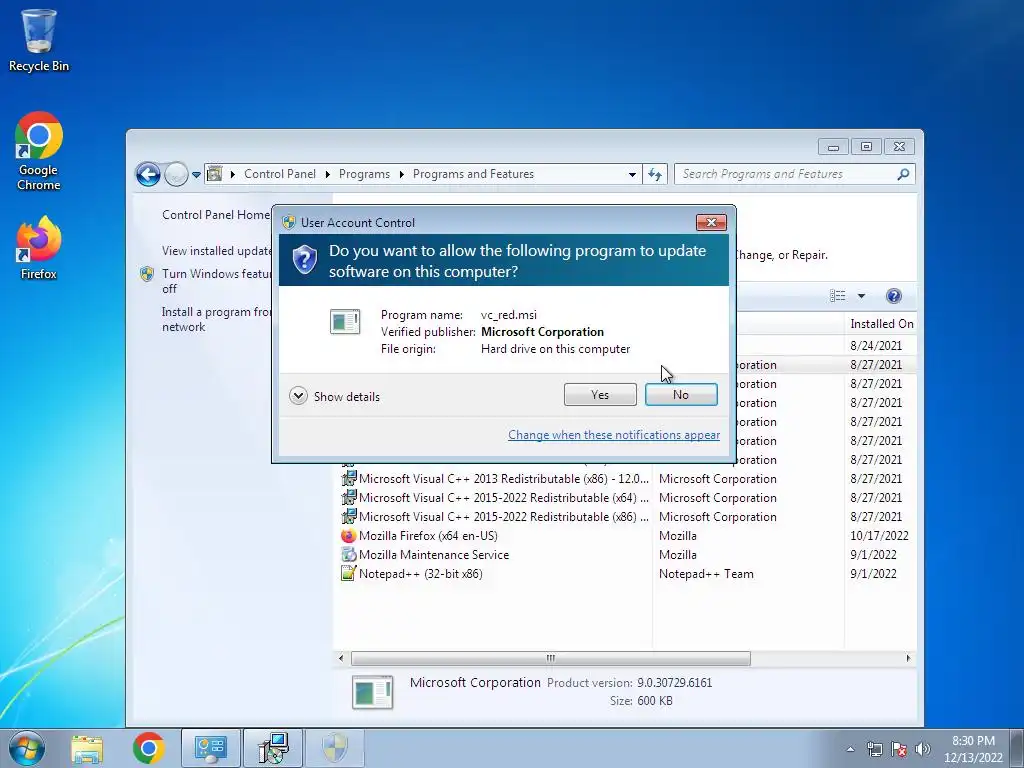Minimize the Programs and Features window

click(833, 147)
